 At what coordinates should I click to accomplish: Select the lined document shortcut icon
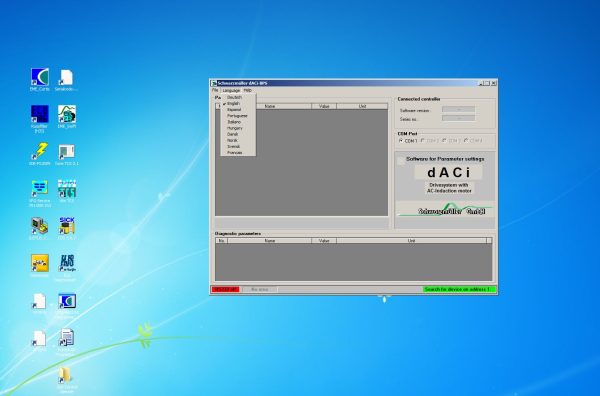point(67,337)
